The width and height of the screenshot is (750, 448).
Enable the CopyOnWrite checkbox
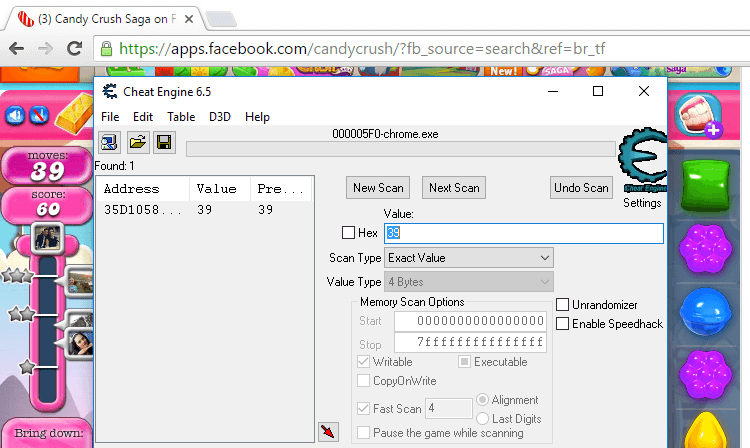pos(363,381)
